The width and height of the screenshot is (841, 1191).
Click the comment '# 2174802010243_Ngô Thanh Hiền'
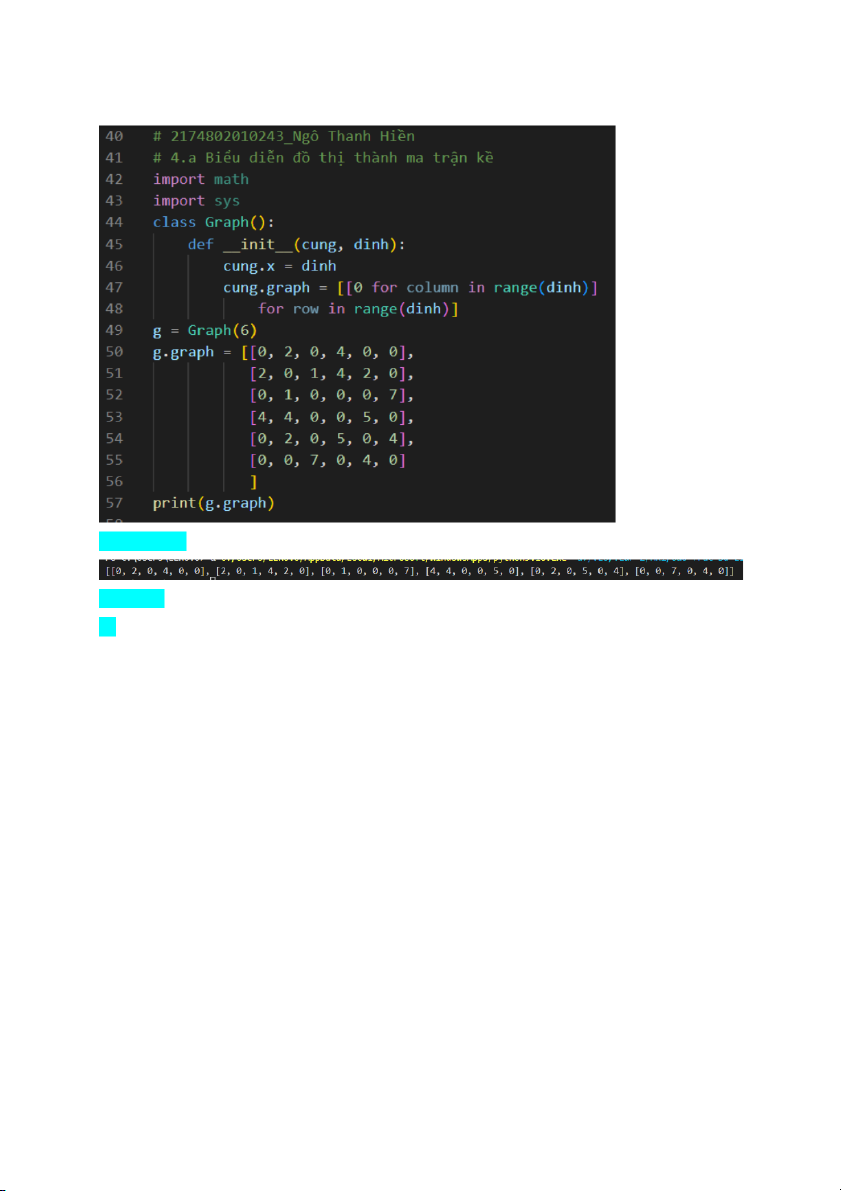click(284, 137)
